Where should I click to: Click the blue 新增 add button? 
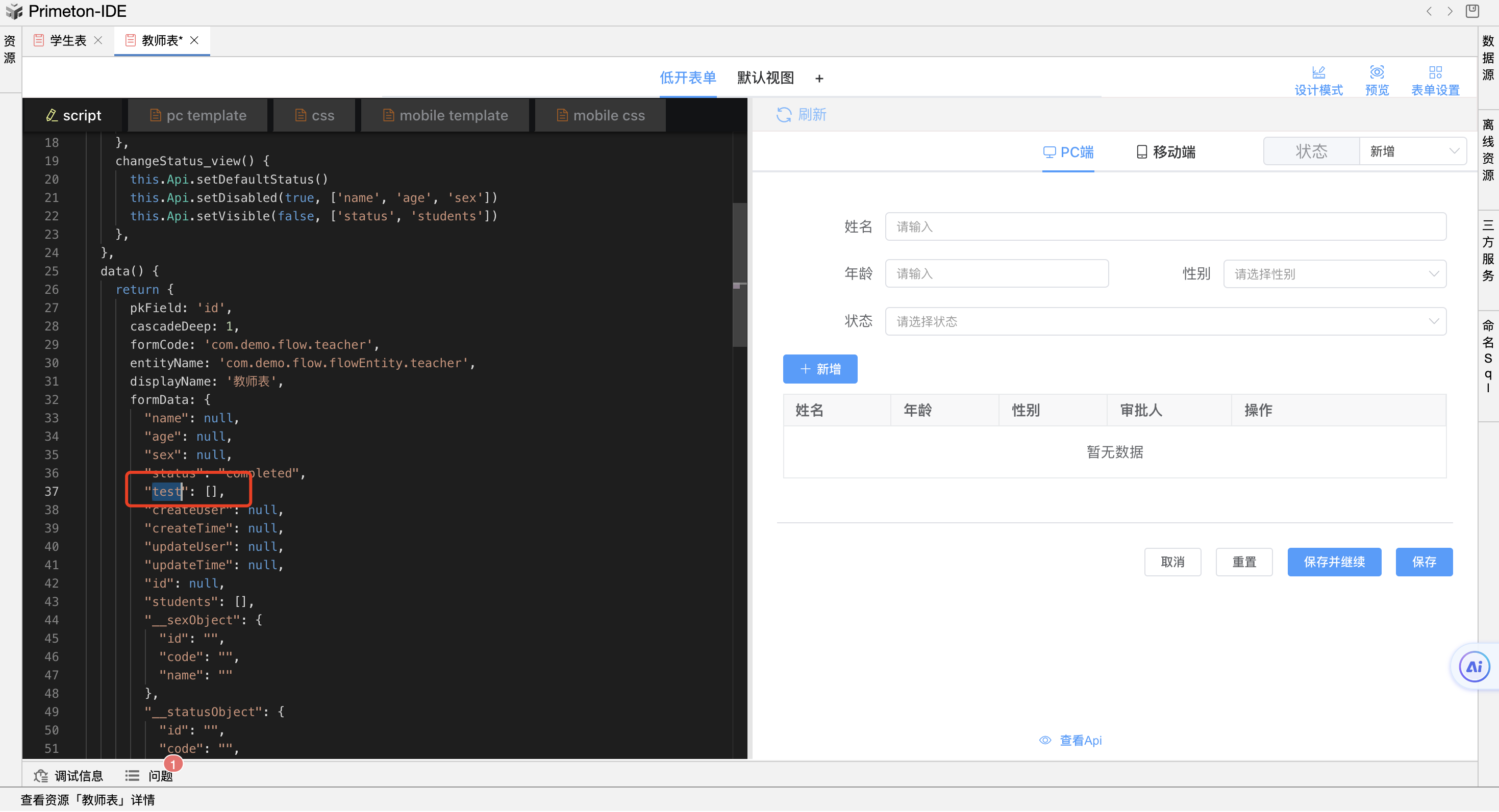[x=820, y=370]
